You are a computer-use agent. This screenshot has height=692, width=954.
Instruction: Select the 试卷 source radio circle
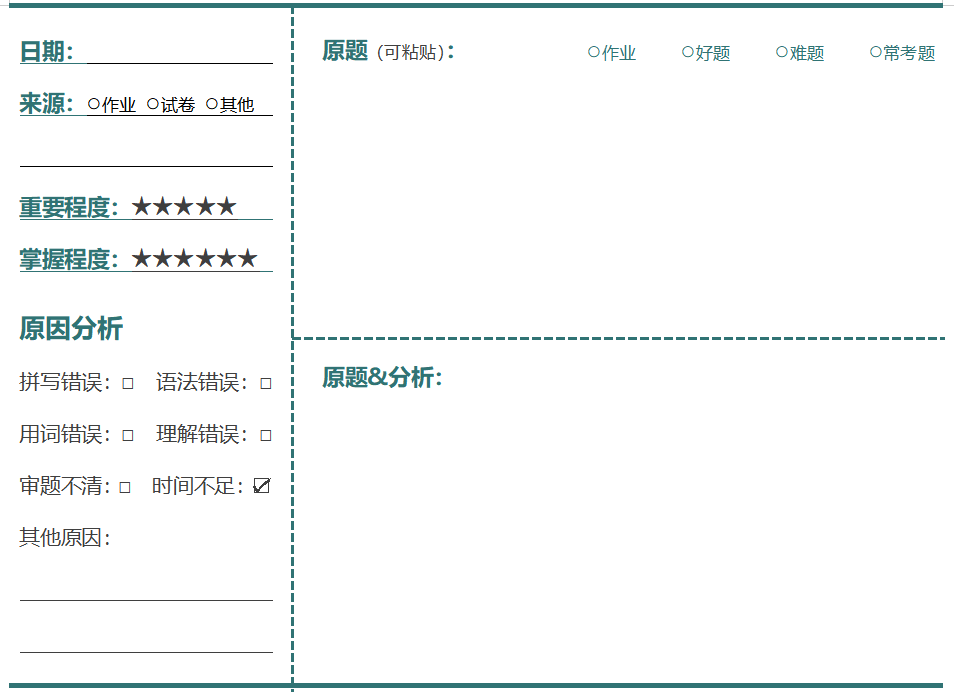[153, 104]
